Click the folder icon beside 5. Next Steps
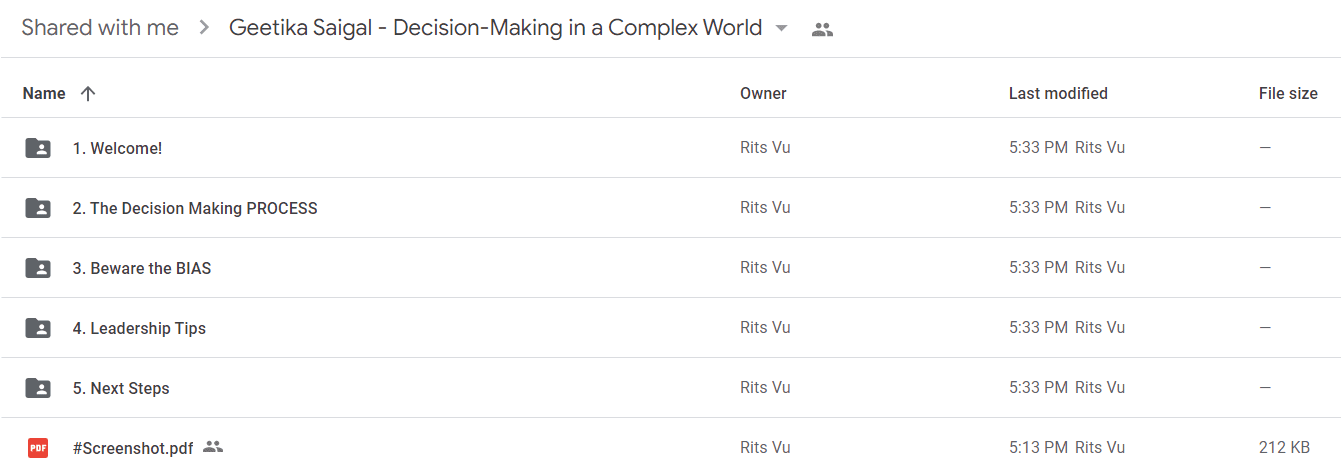Screen dimensions: 1341x470 click(38, 388)
